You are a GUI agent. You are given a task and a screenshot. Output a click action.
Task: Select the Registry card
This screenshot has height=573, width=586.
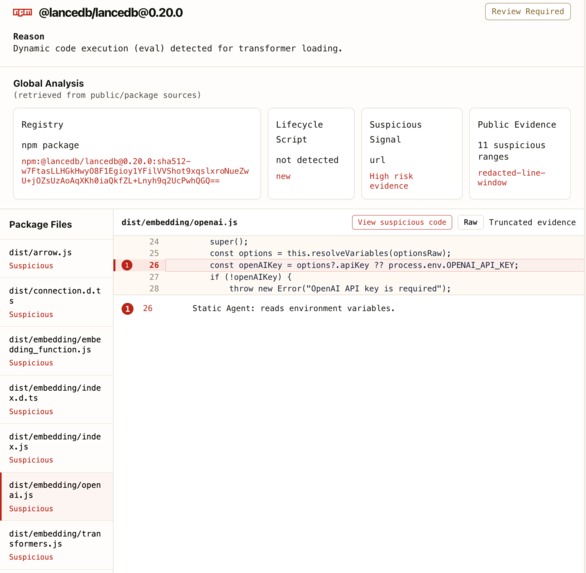coord(137,154)
